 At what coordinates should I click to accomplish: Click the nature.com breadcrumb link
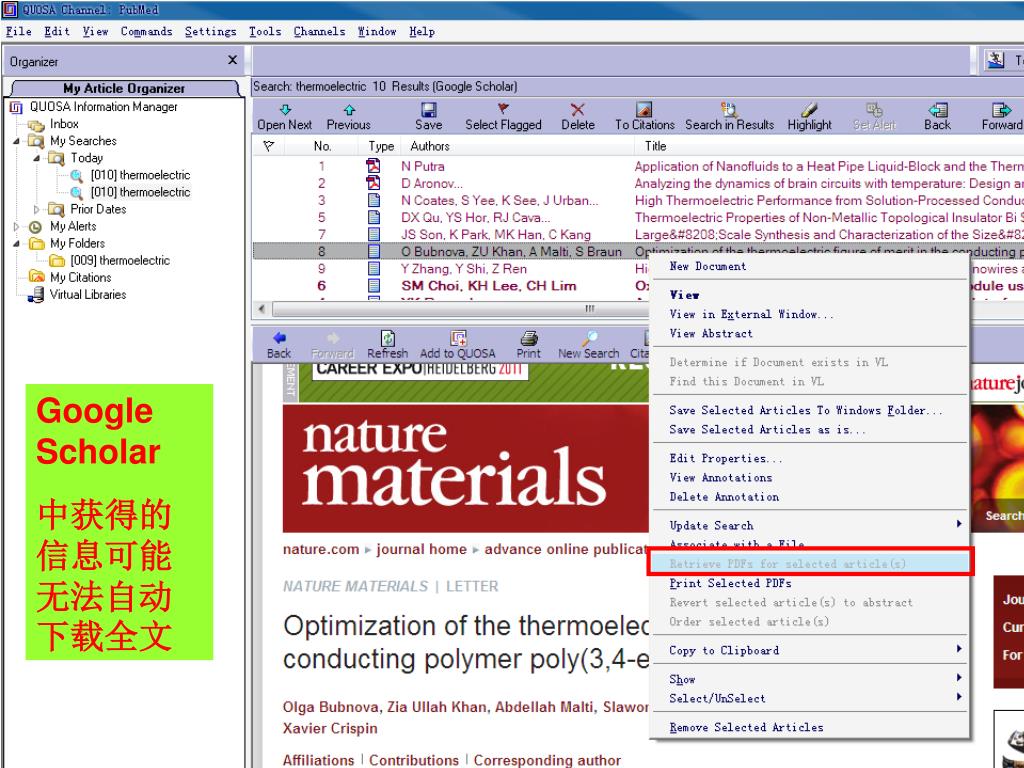(x=321, y=549)
